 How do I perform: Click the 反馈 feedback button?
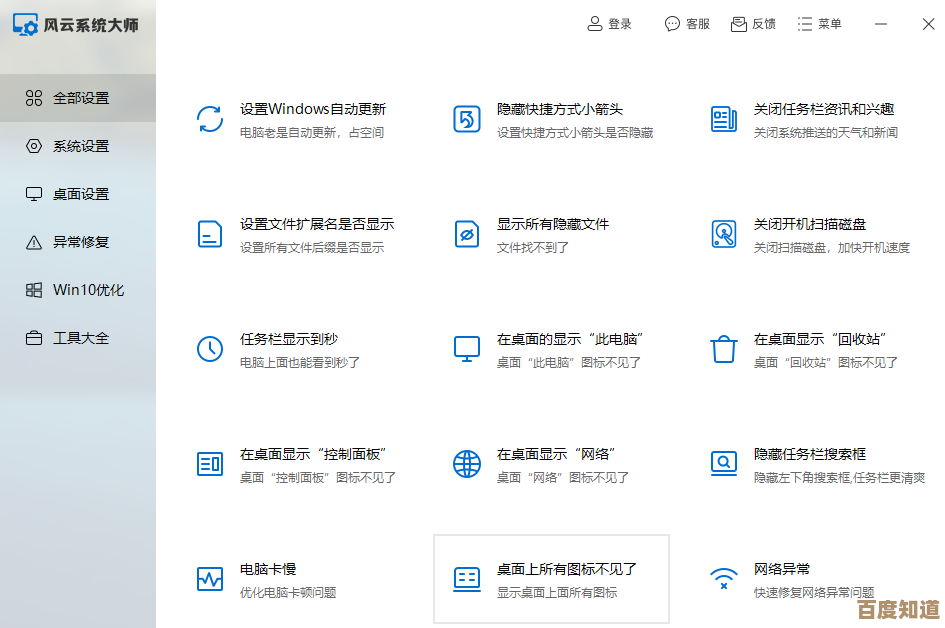tap(753, 24)
